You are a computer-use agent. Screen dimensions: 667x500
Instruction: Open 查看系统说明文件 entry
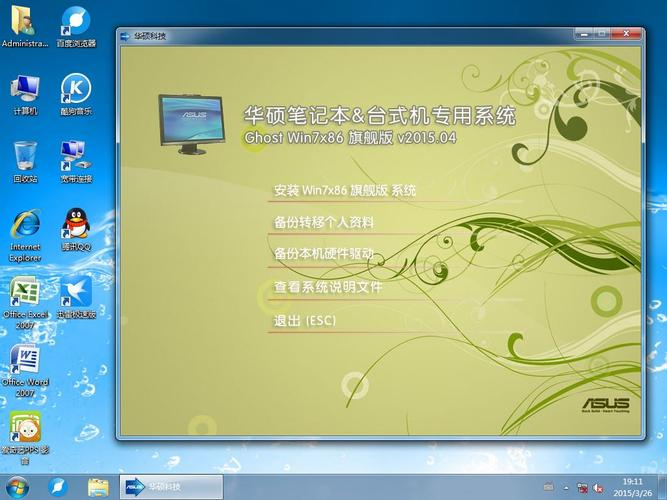point(328,287)
